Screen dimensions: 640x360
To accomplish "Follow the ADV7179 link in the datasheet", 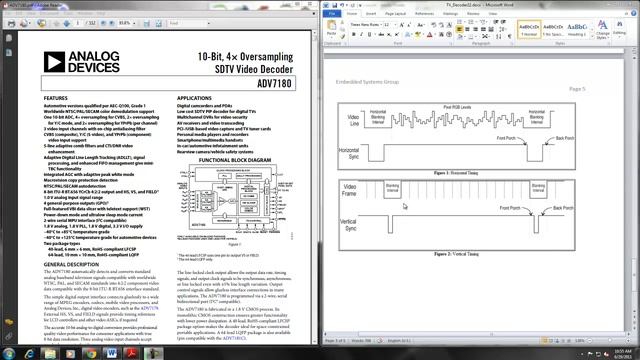I will pos(149,308).
